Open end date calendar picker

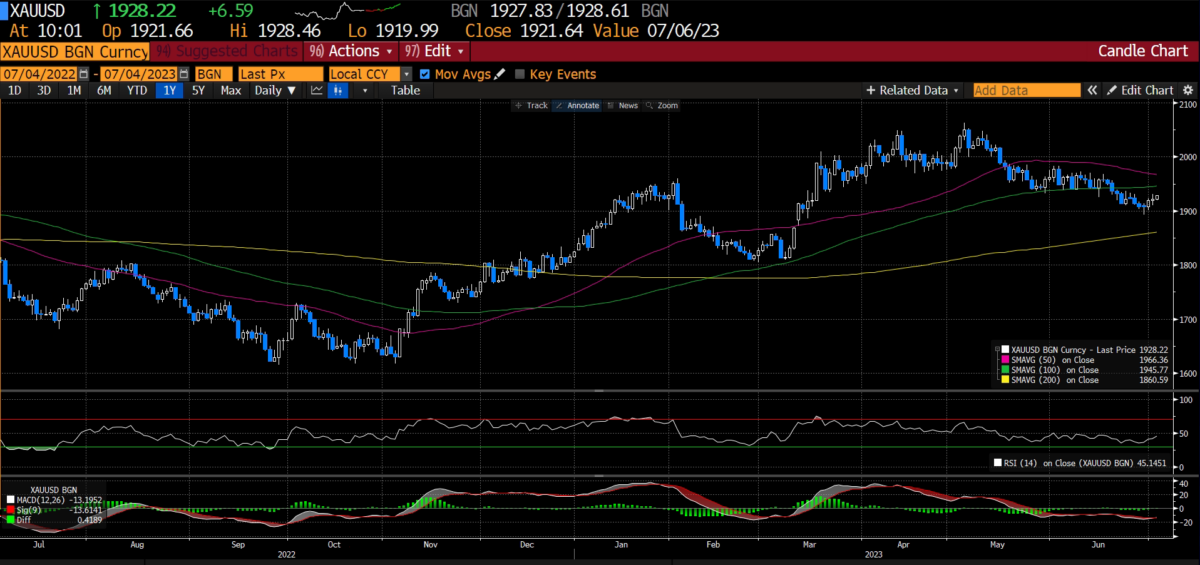click(x=184, y=74)
